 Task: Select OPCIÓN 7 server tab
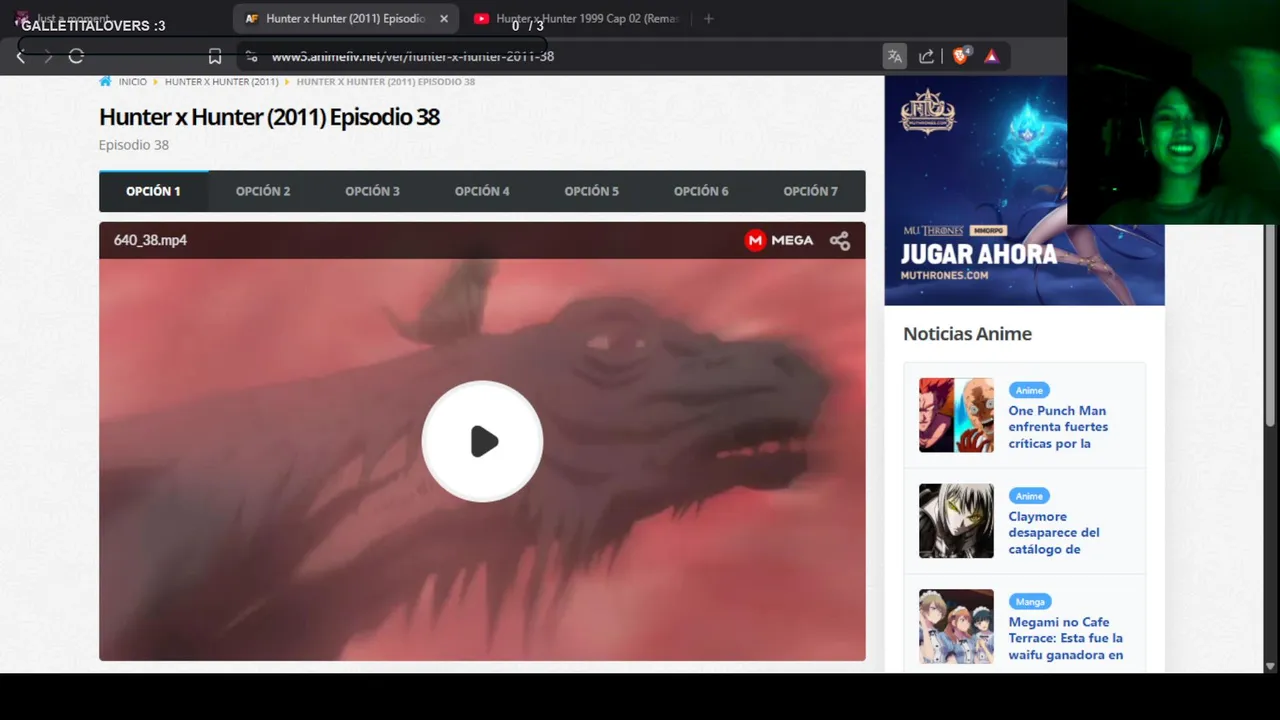click(x=810, y=191)
